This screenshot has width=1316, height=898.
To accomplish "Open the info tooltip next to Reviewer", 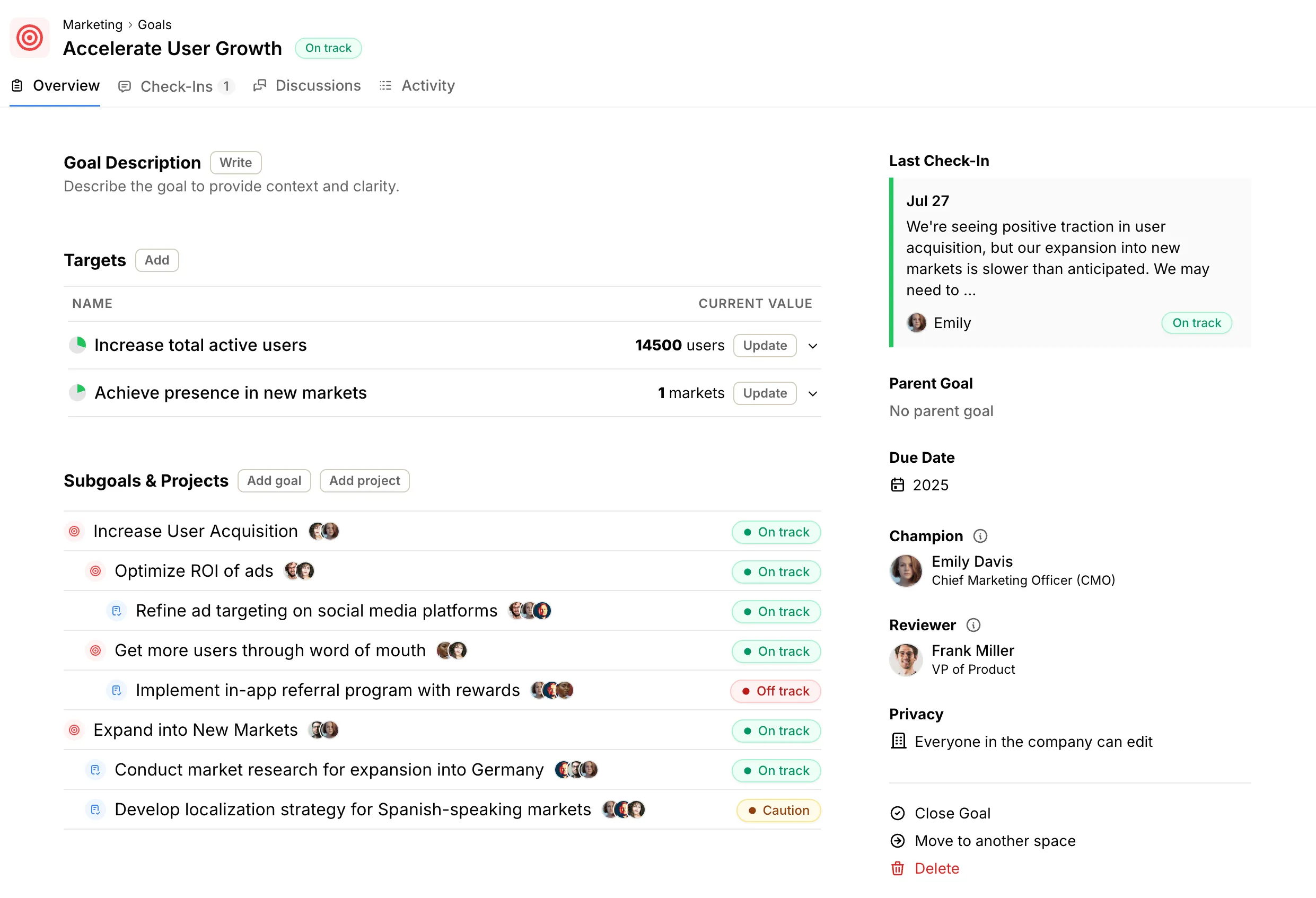I will click(974, 625).
